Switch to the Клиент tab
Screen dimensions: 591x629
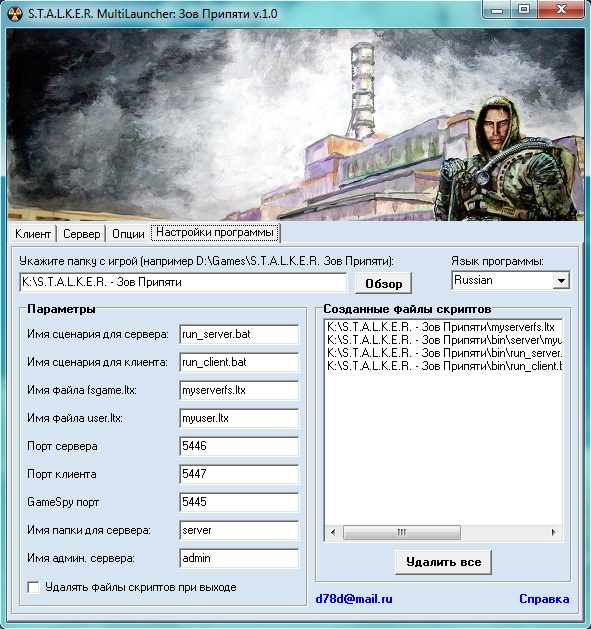click(x=33, y=234)
